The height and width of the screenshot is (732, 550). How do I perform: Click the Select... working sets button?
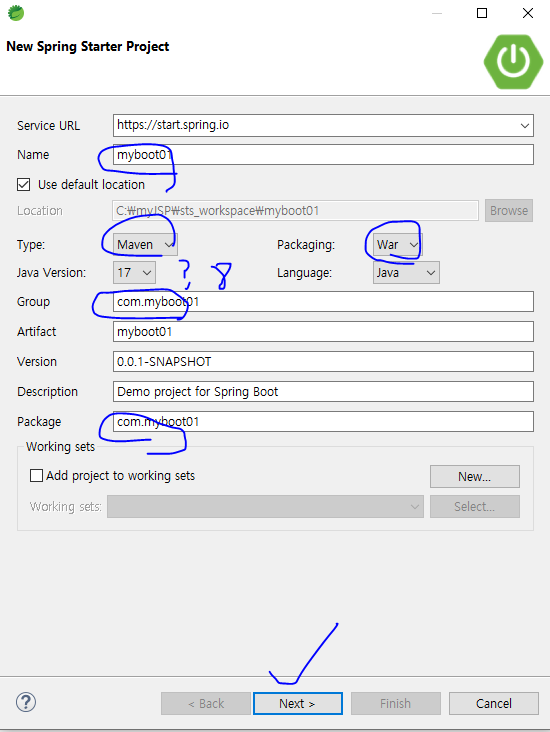(x=474, y=507)
